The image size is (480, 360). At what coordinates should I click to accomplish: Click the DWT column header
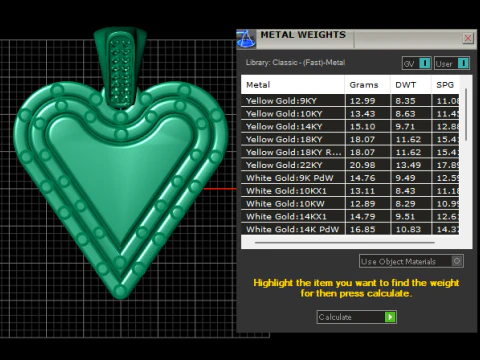(411, 85)
